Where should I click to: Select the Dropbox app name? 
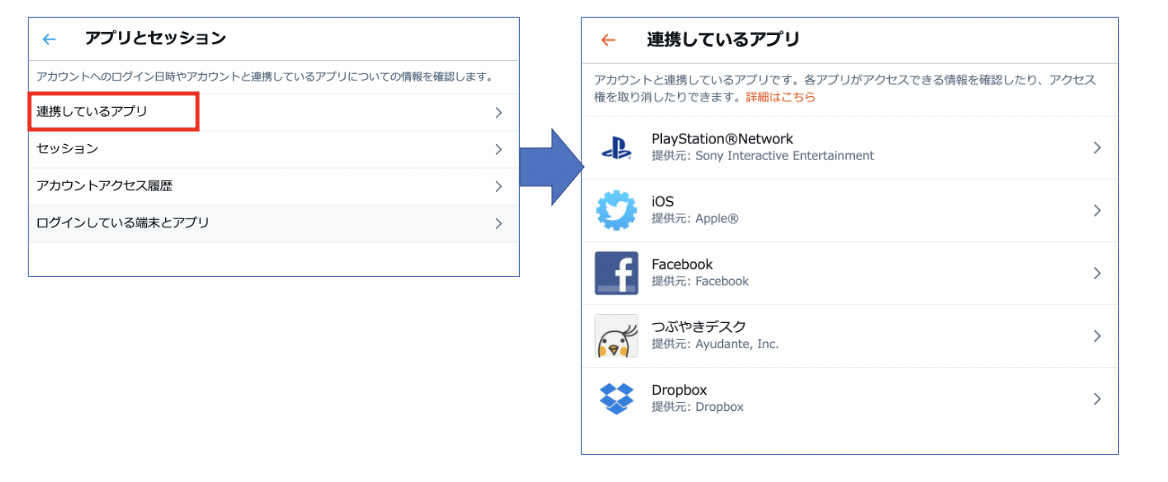(679, 390)
